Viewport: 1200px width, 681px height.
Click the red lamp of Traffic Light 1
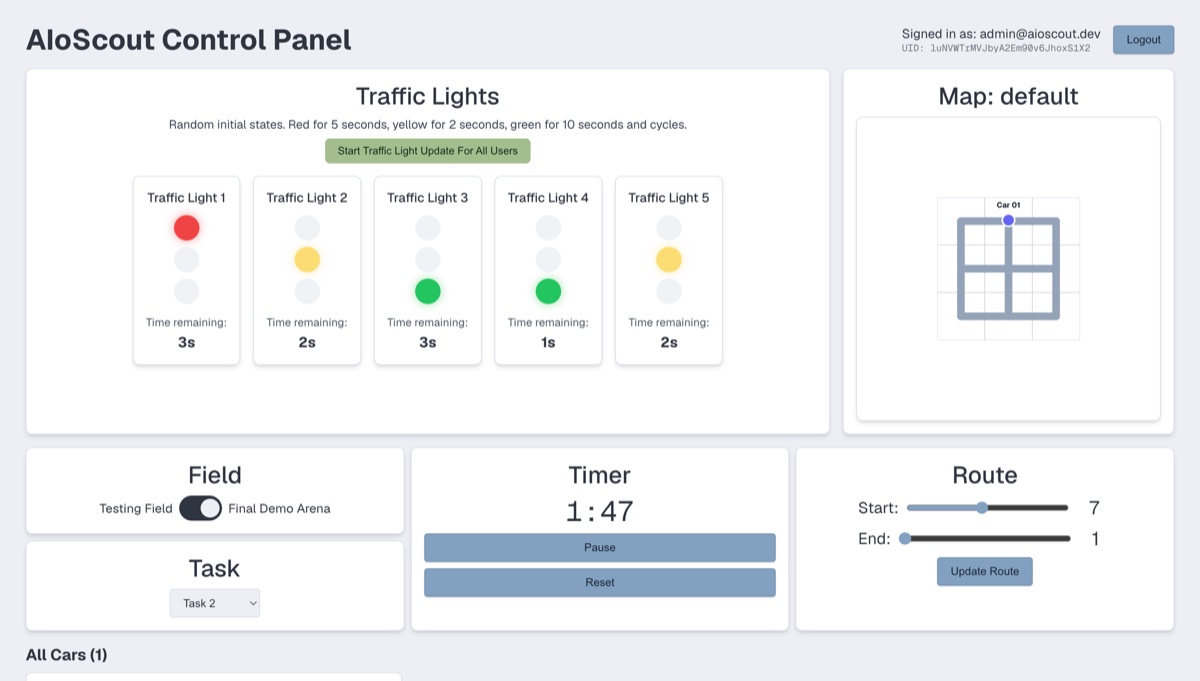187,228
